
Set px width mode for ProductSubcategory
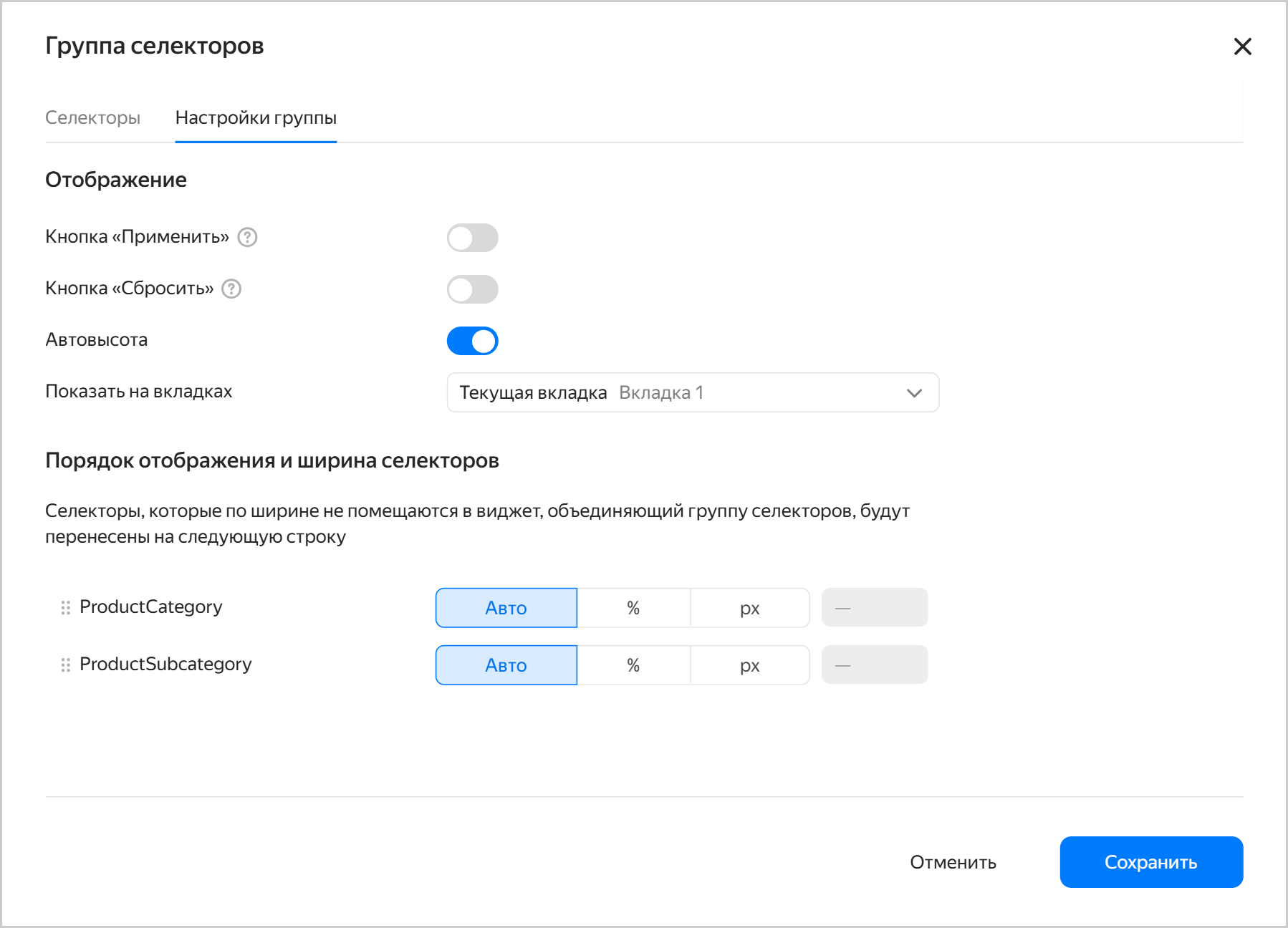coord(749,665)
